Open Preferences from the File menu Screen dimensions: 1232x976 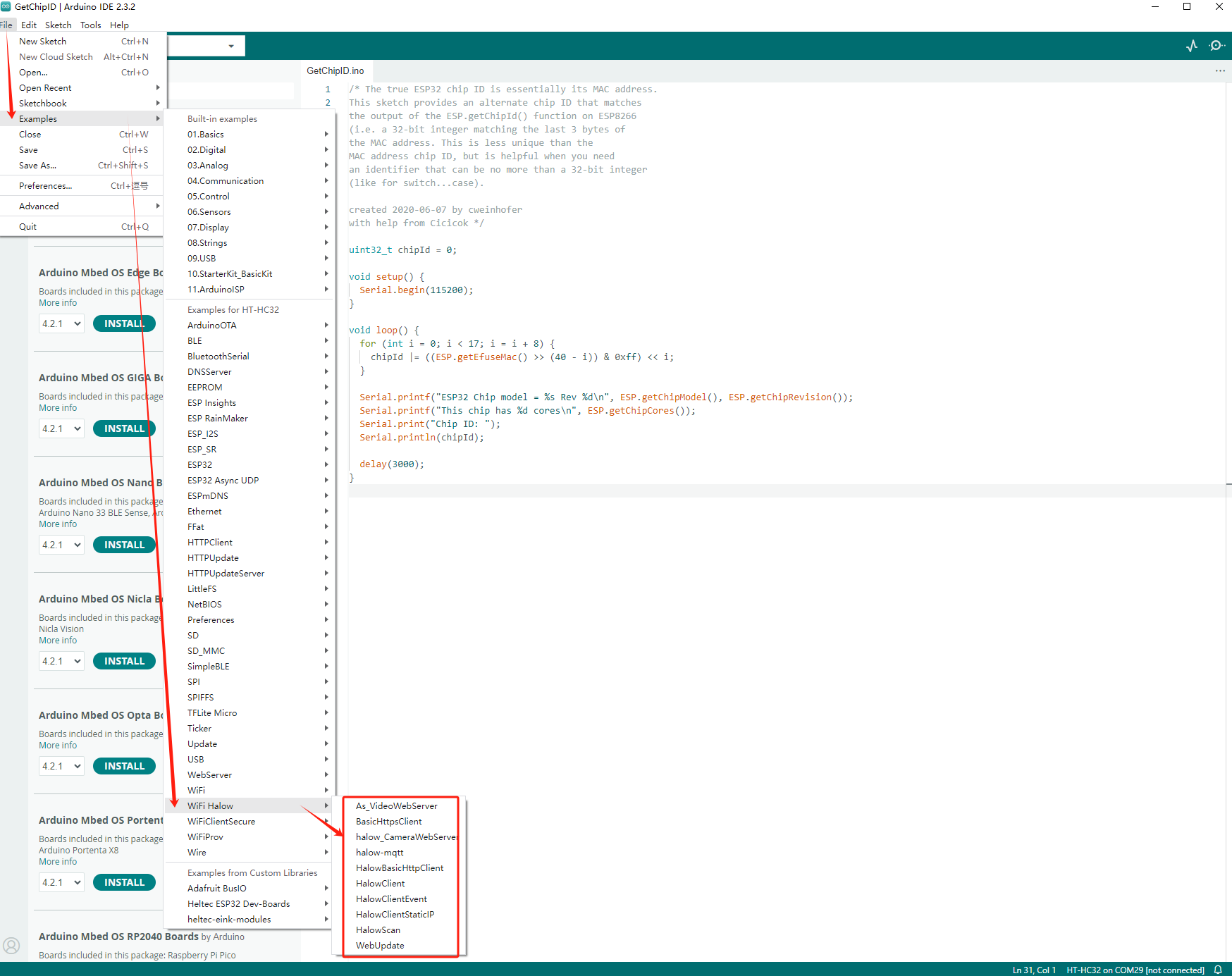click(46, 186)
